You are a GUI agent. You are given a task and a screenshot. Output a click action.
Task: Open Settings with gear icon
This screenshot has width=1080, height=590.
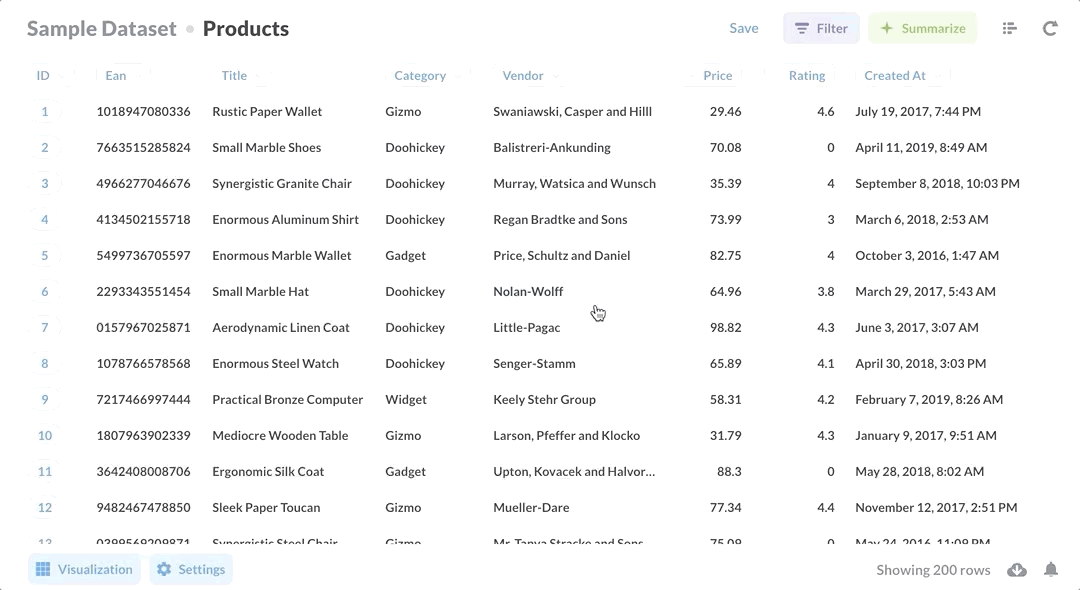[x=191, y=570]
